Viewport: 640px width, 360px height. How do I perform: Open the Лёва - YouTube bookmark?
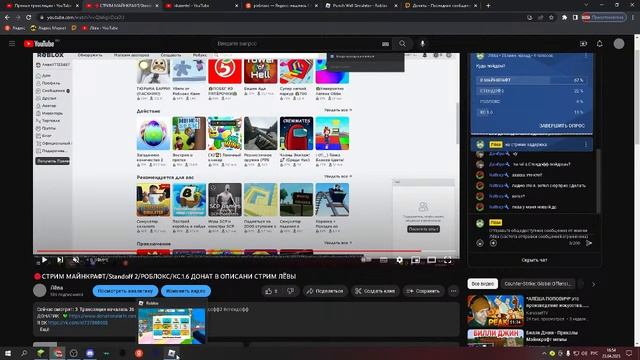[100, 28]
